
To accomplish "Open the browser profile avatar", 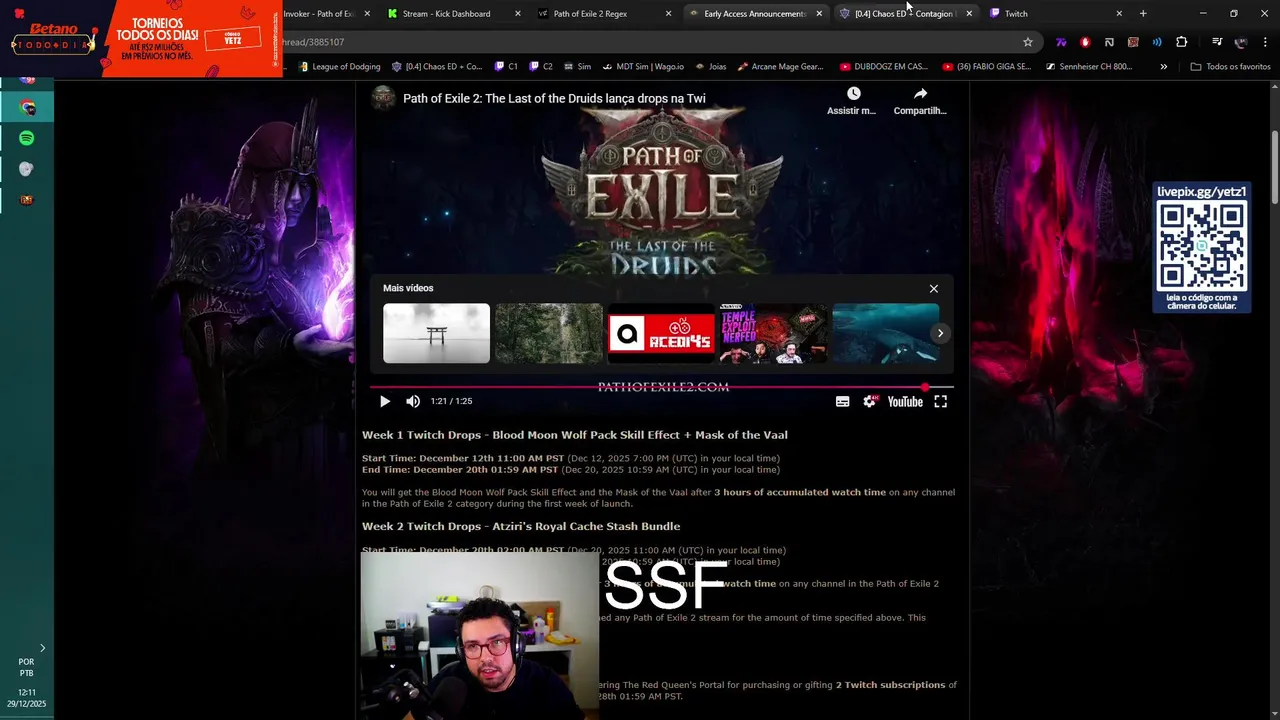I will coord(1241,42).
